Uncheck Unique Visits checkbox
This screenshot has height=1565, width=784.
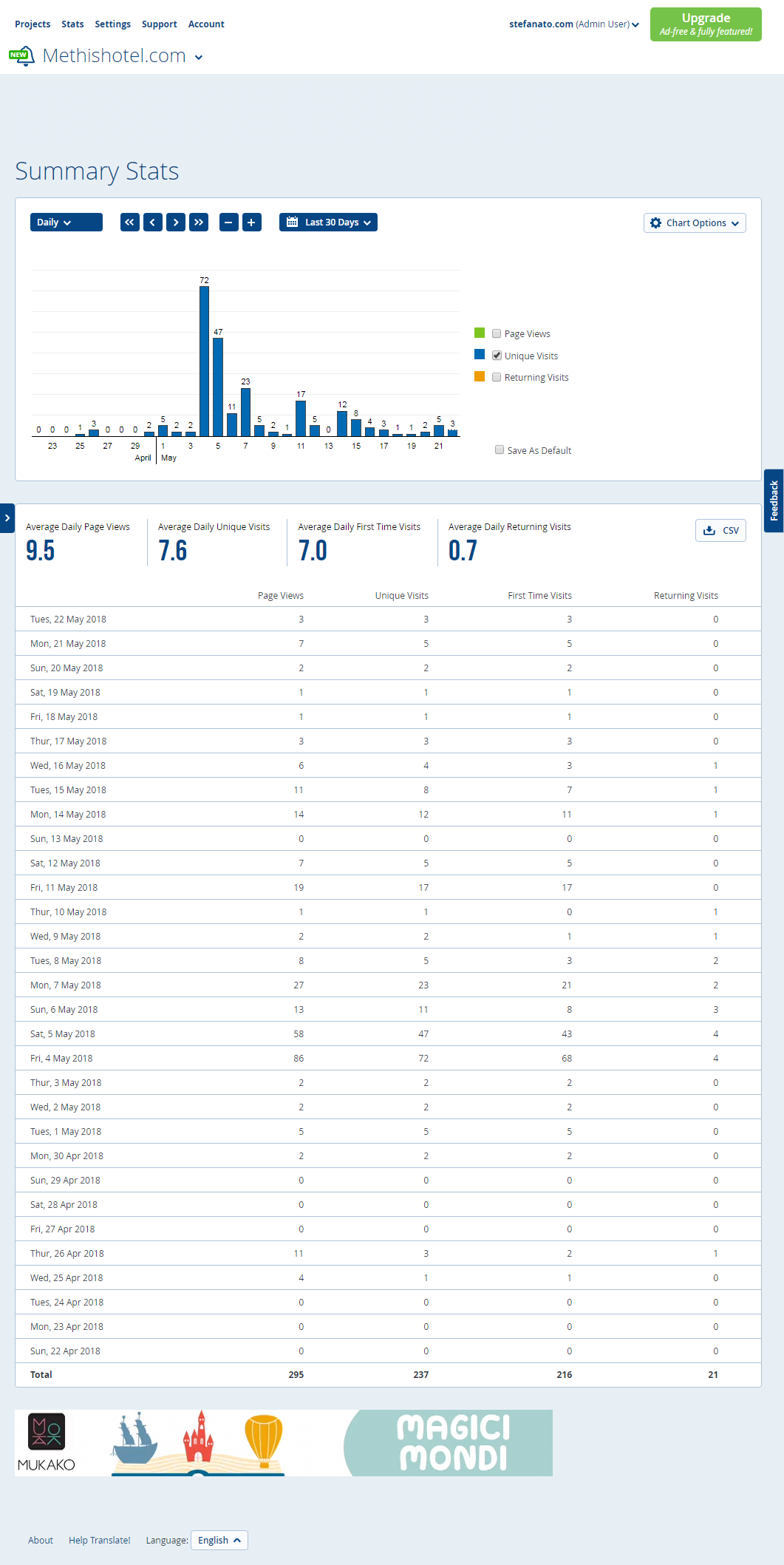tap(497, 356)
